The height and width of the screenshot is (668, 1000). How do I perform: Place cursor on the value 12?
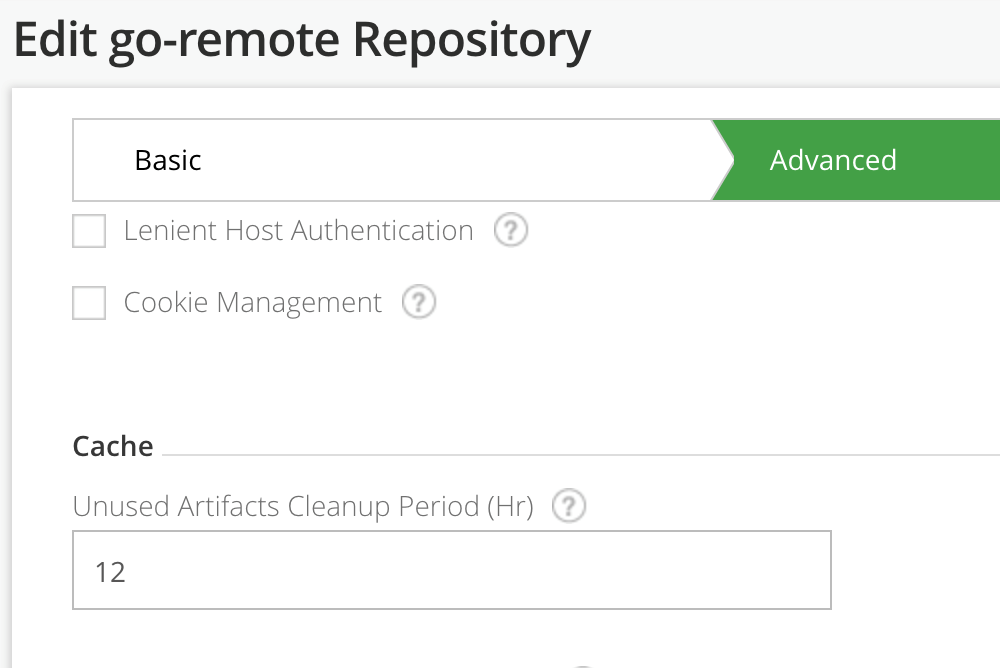tap(110, 572)
